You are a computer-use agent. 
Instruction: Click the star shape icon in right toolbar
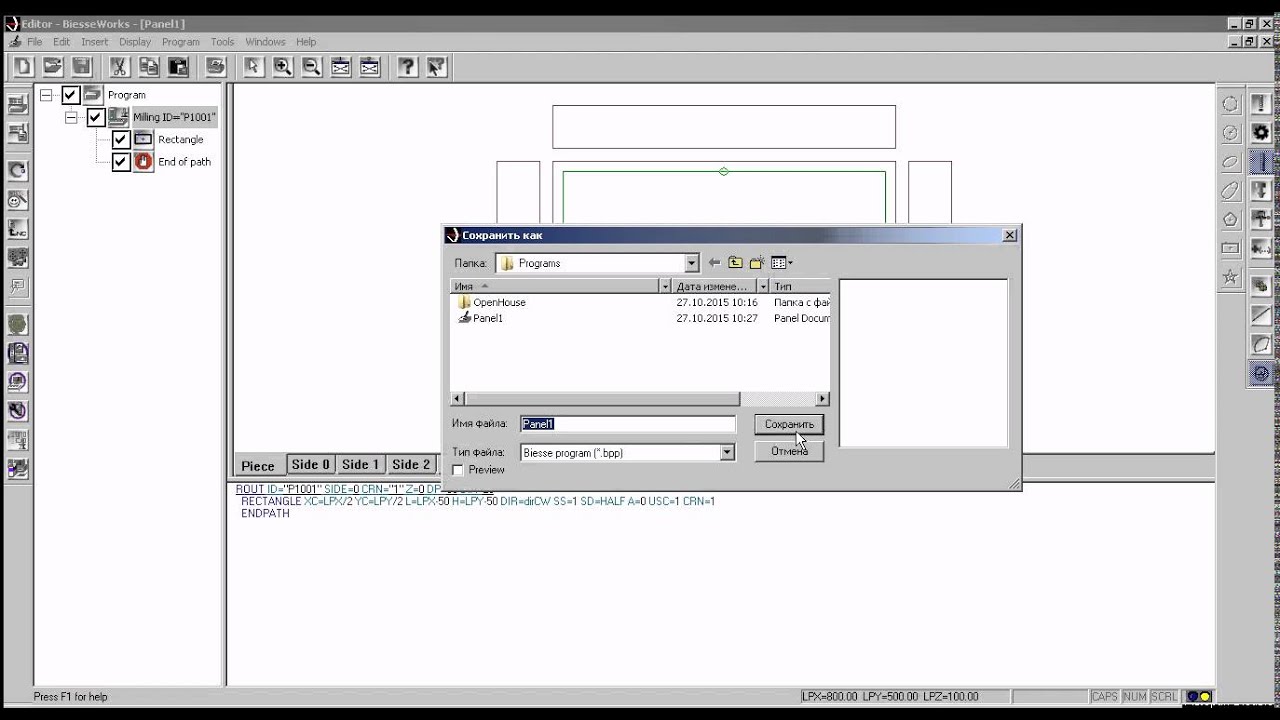pyautogui.click(x=1230, y=277)
